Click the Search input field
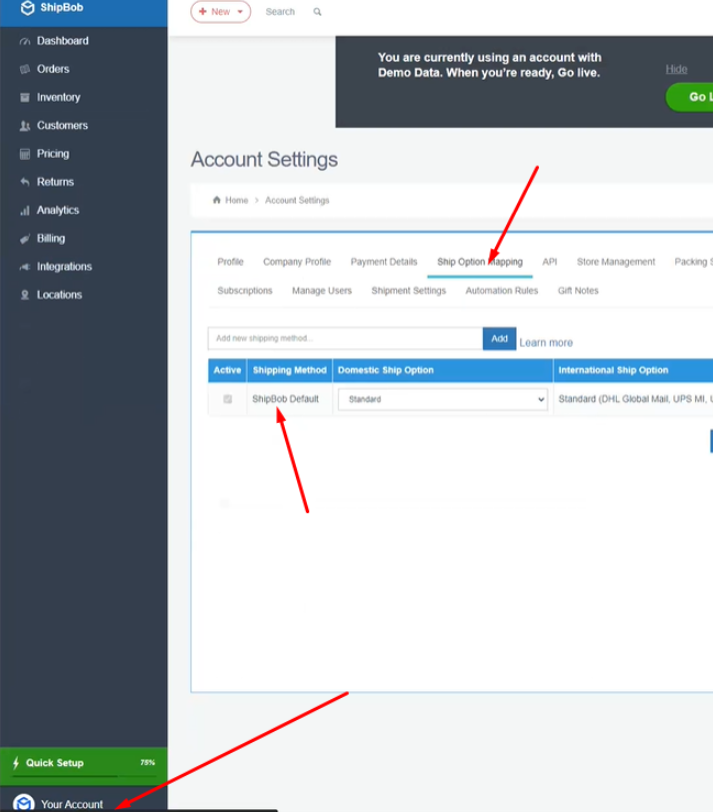Screen dimensions: 713x812 [280, 12]
